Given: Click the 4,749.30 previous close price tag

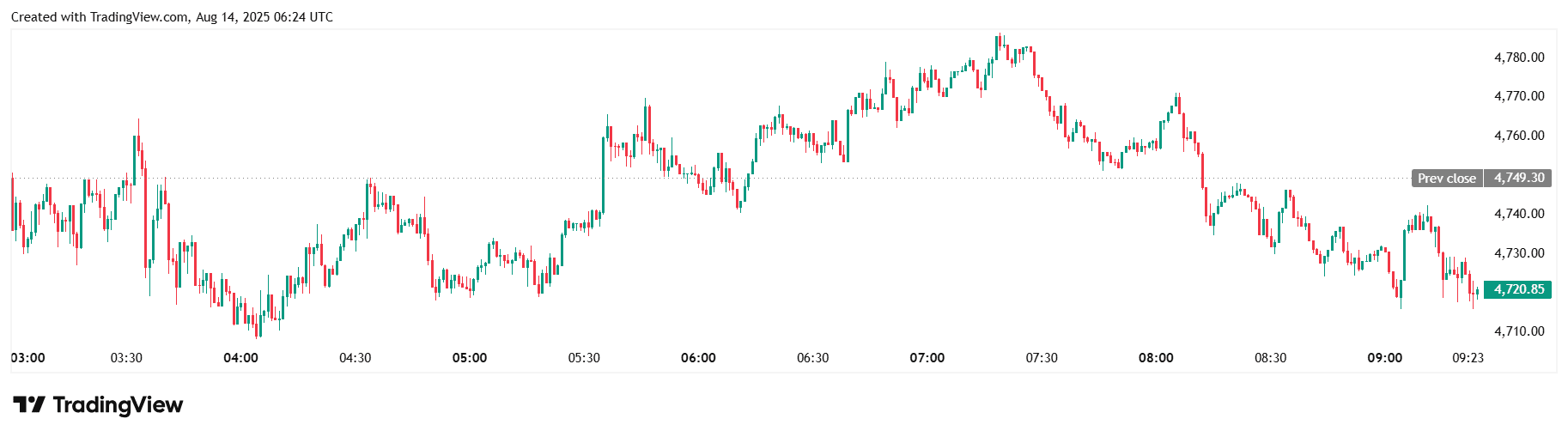Looking at the screenshot, I should pos(1518,178).
